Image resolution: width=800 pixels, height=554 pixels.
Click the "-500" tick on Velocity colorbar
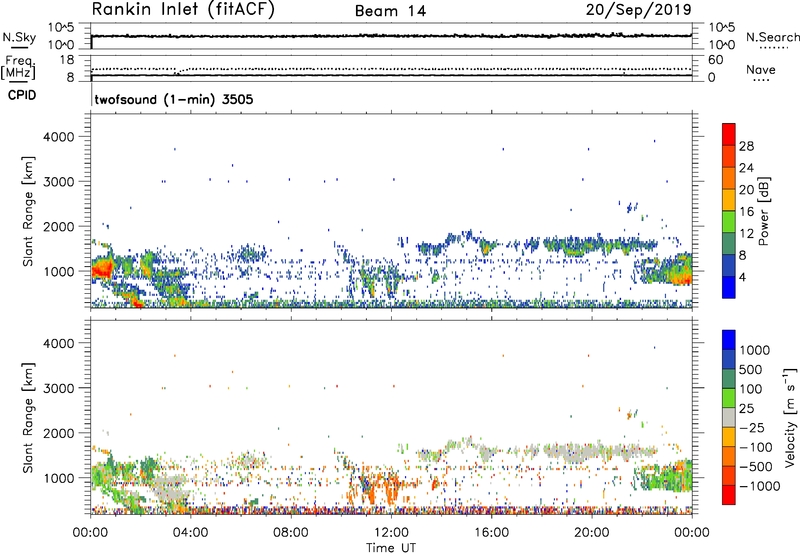point(756,466)
